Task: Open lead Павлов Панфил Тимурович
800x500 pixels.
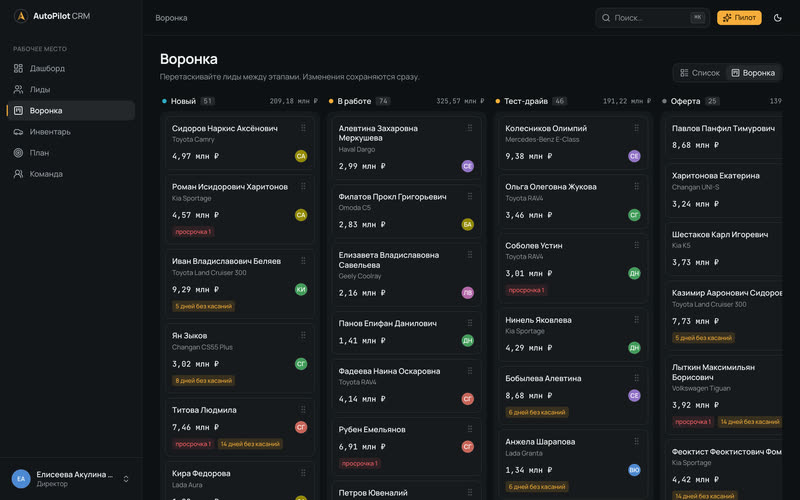Action: [723, 128]
